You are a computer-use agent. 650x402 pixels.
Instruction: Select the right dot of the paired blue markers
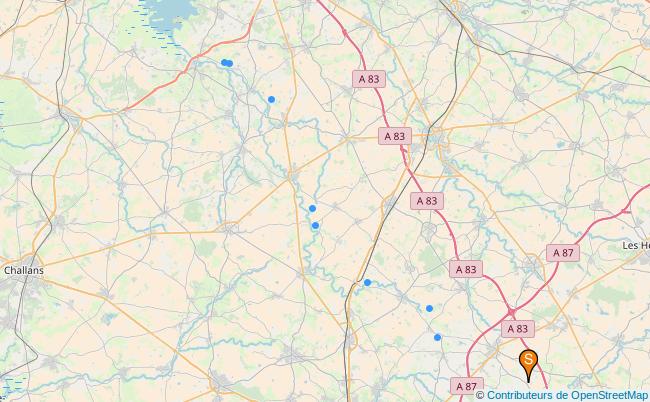click(x=230, y=63)
